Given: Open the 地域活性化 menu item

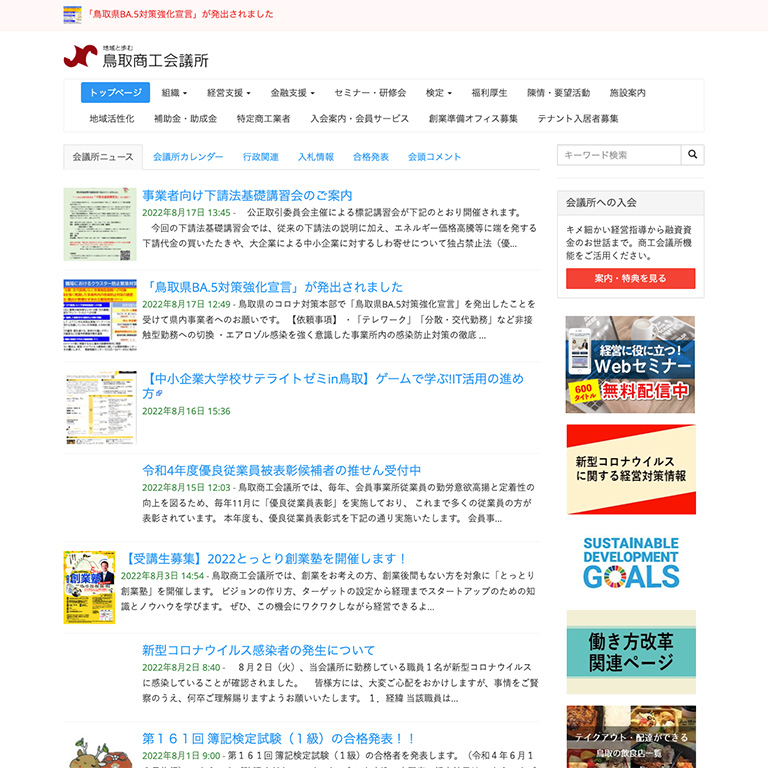Looking at the screenshot, I should click(112, 119).
